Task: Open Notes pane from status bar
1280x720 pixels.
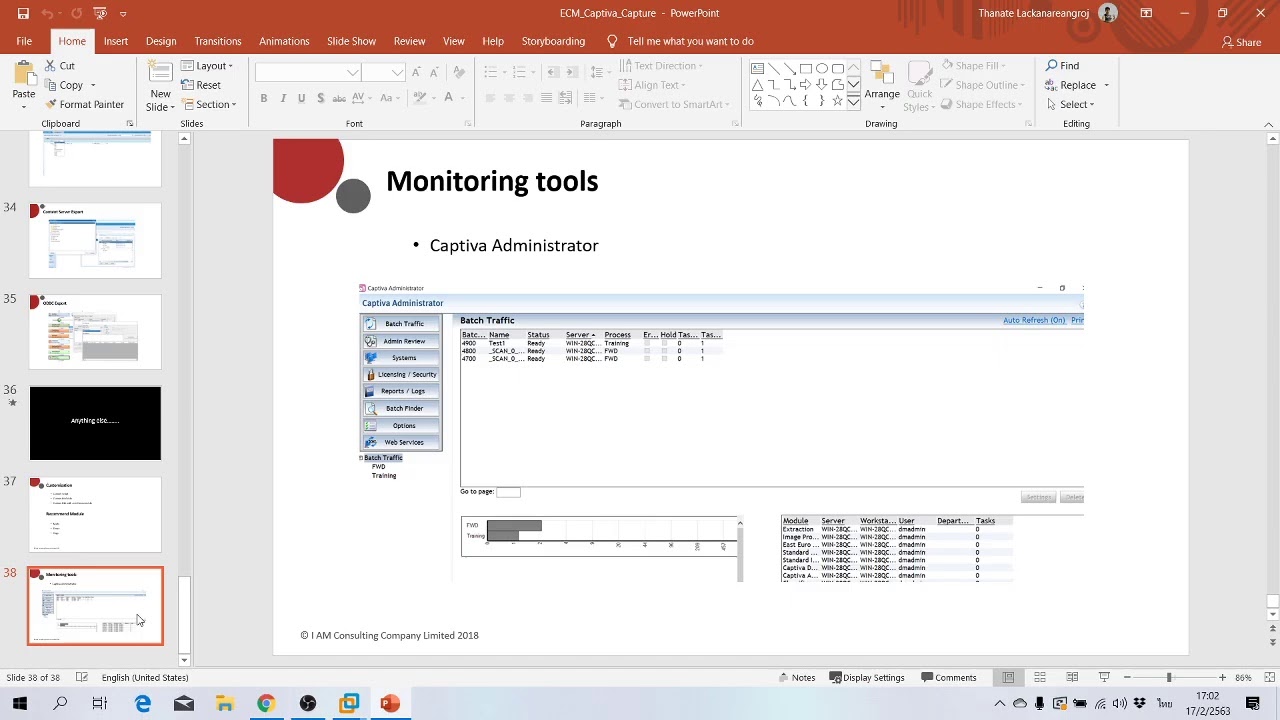Action: click(797, 677)
